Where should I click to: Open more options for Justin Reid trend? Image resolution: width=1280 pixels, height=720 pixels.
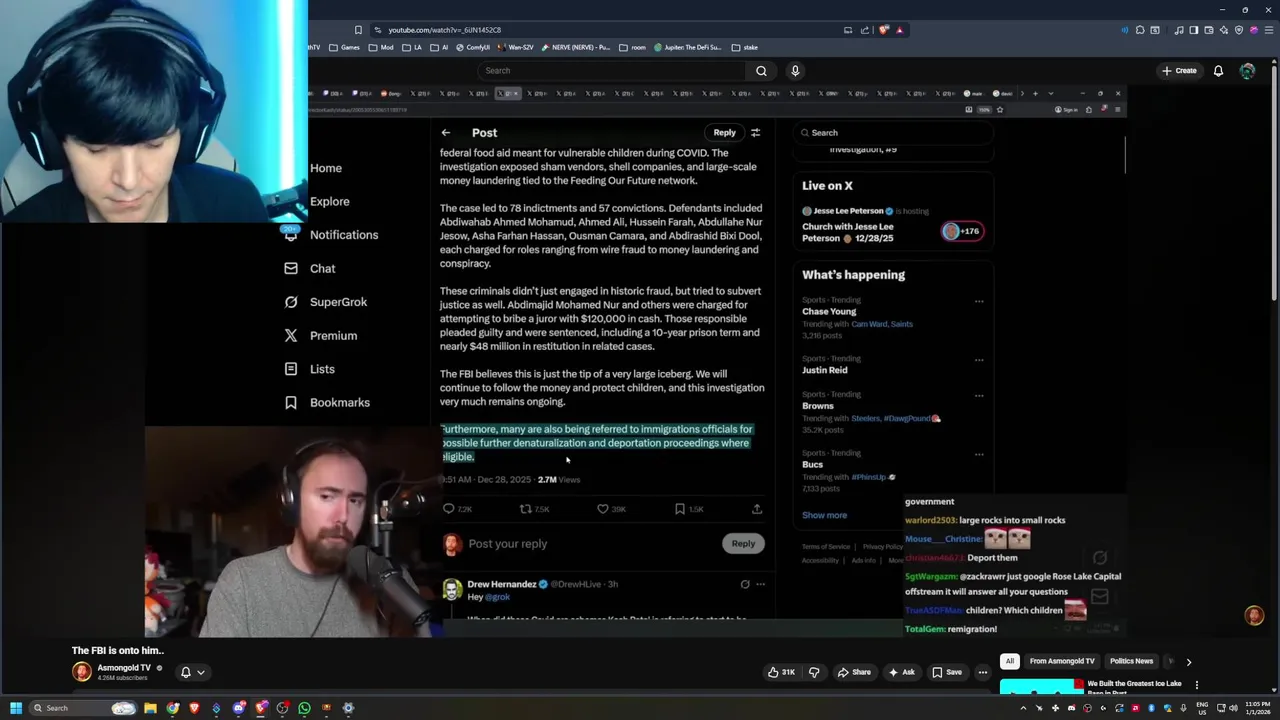tap(979, 360)
